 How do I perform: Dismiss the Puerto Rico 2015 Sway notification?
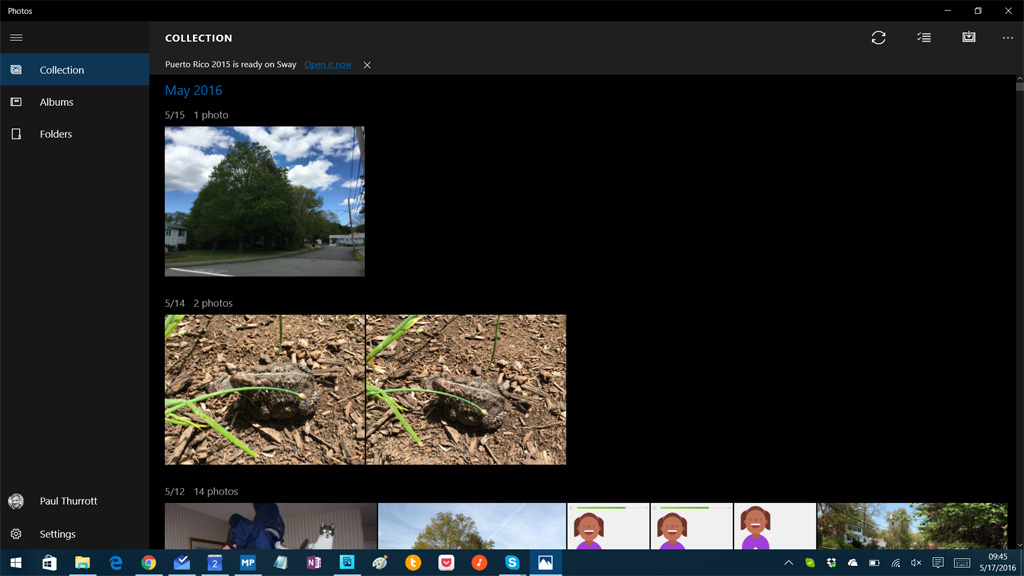point(367,64)
